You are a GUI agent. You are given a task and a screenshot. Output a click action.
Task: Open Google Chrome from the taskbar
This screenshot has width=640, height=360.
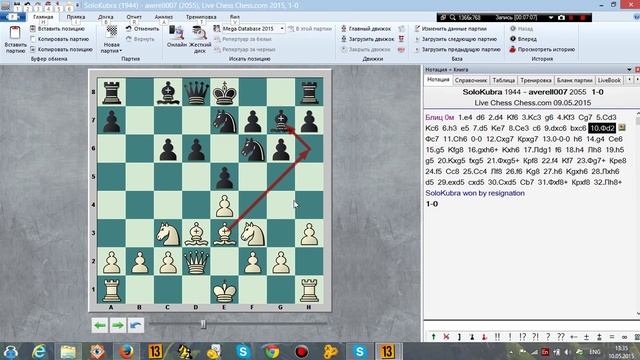coord(272,351)
